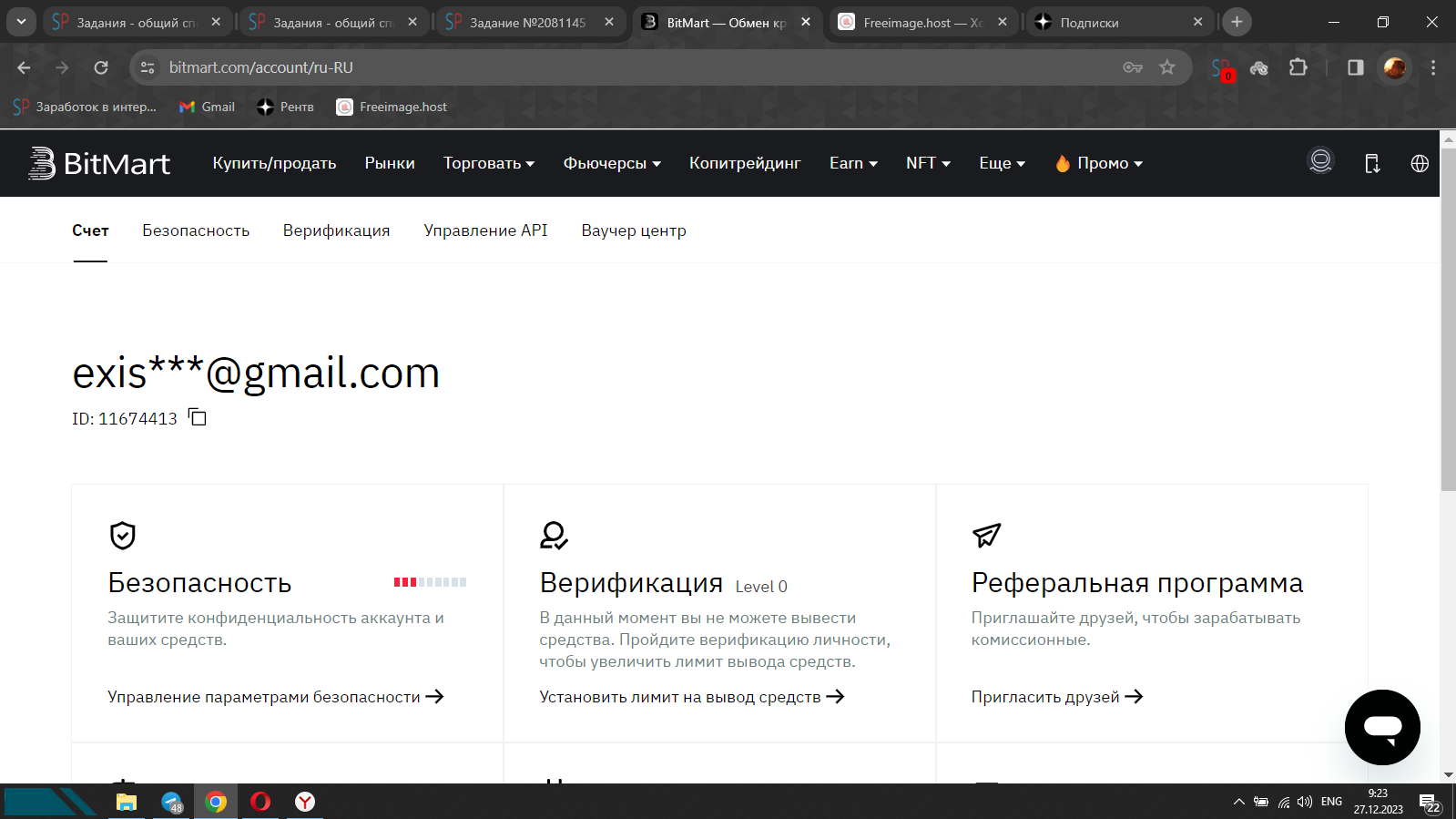Switch to the Freeimage.host browser tab
This screenshot has width=1456, height=819.
click(922, 22)
